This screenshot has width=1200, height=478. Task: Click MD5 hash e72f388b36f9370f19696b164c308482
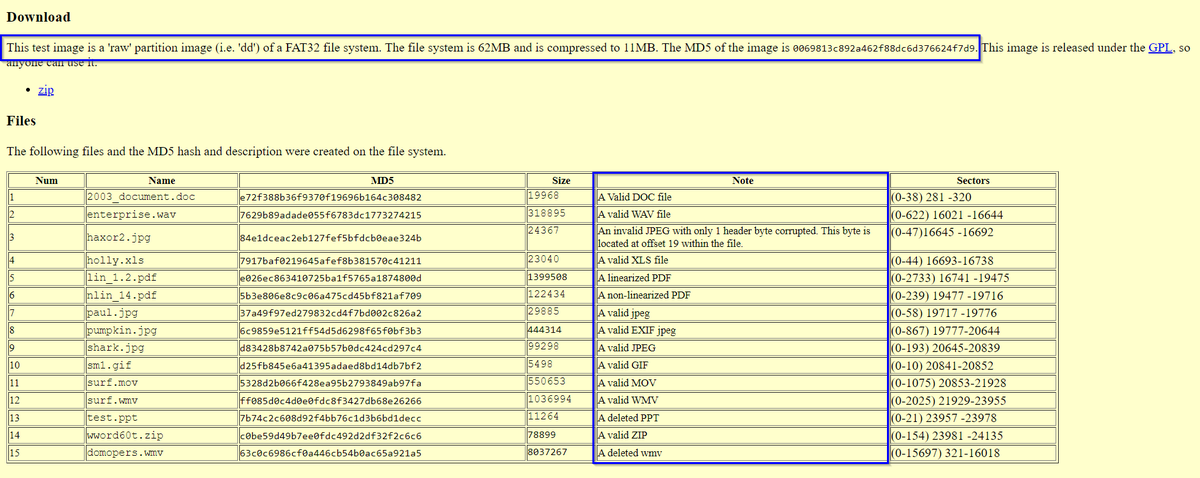331,198
